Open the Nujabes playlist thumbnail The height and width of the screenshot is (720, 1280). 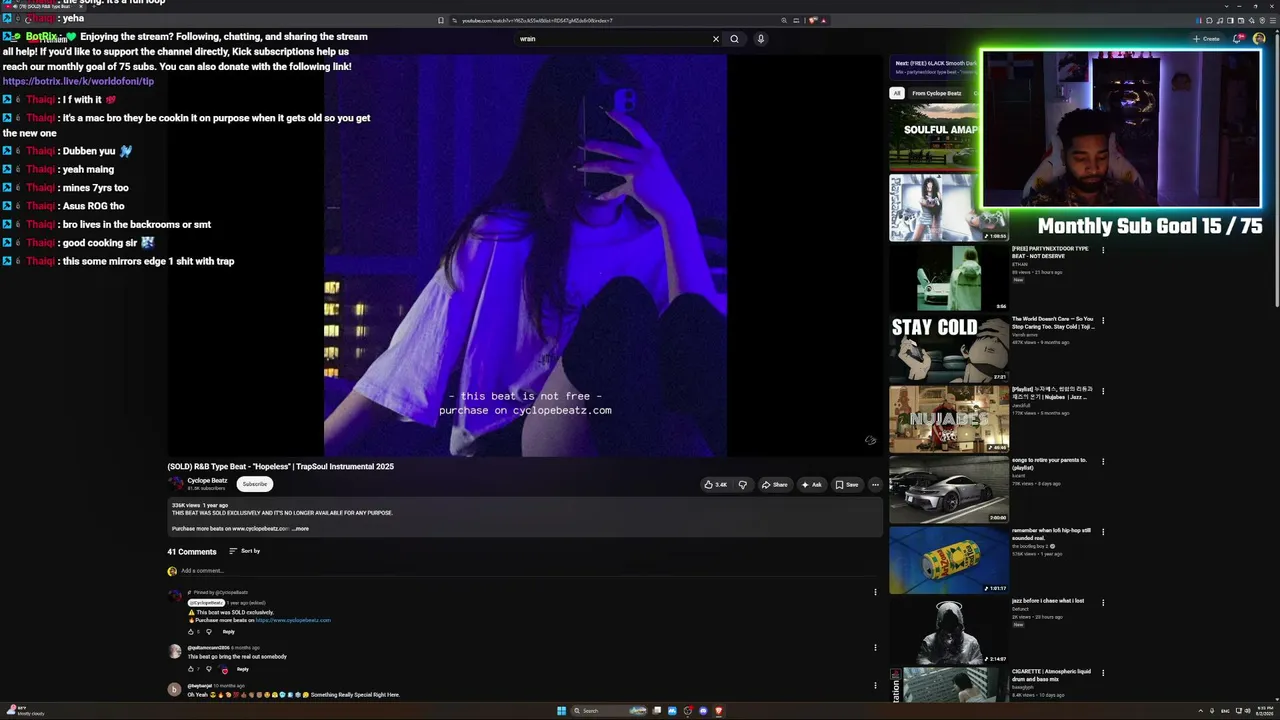(x=949, y=419)
